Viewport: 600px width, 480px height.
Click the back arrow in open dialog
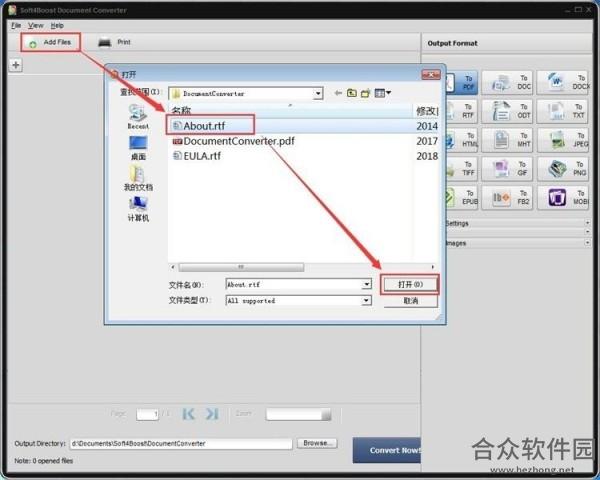coord(338,93)
